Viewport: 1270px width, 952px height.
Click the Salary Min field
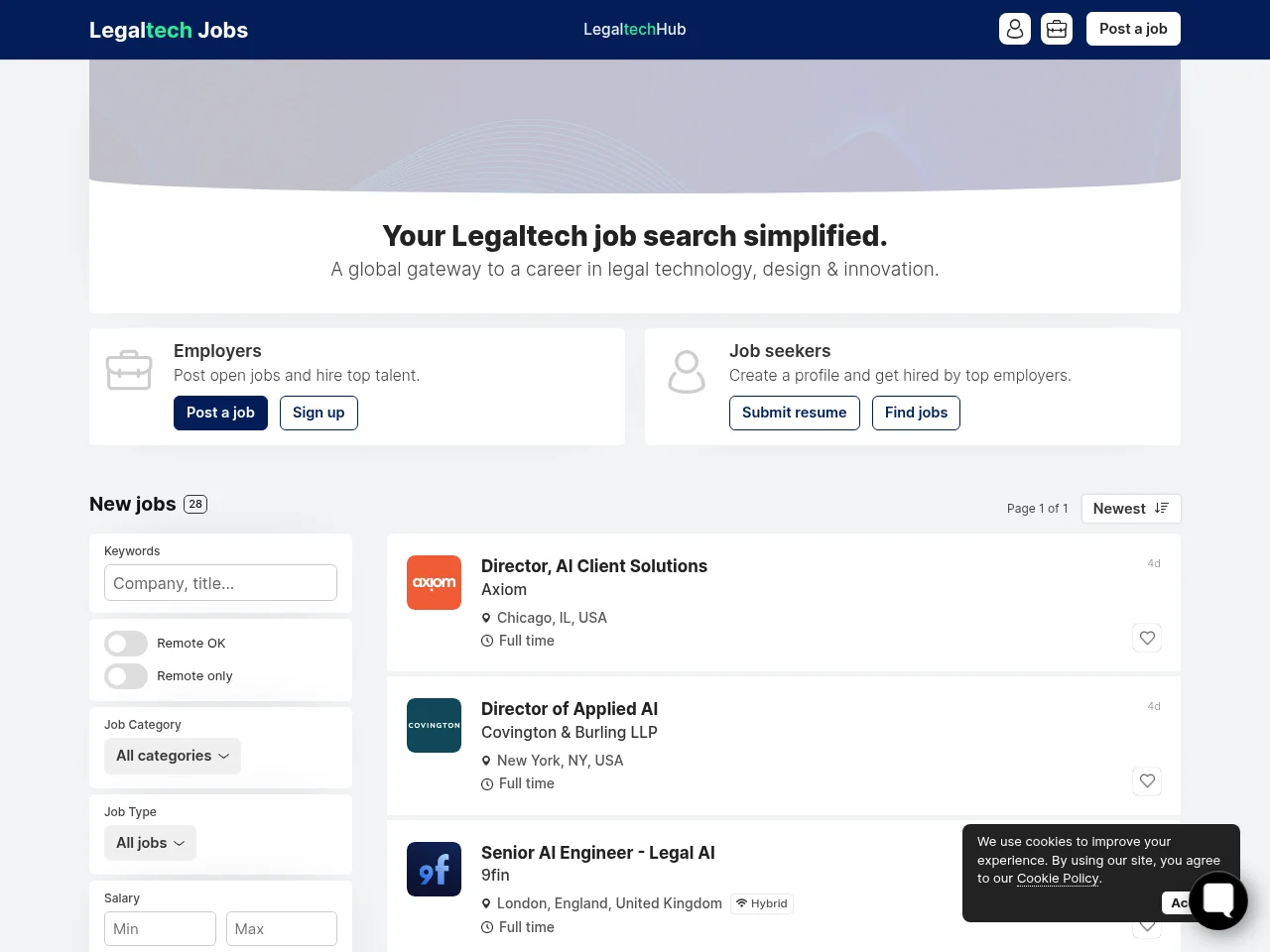click(x=160, y=929)
